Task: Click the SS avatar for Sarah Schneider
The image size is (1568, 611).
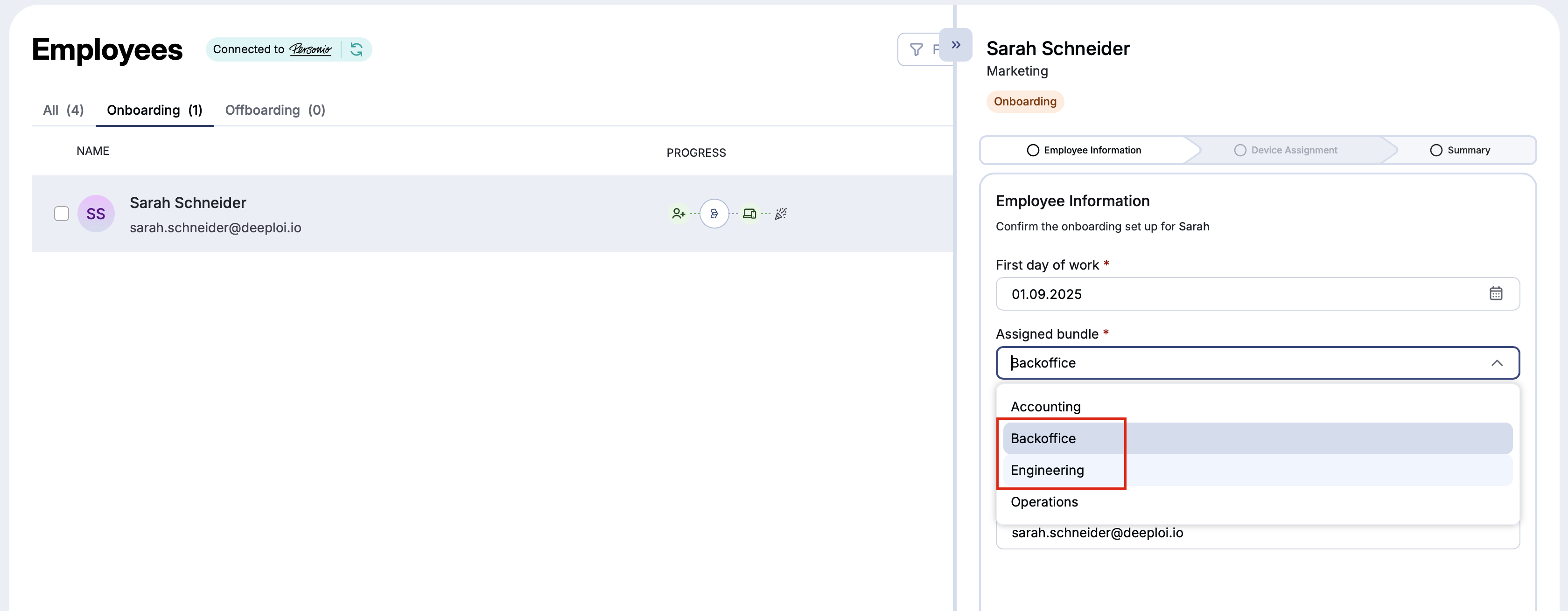Action: coord(96,214)
